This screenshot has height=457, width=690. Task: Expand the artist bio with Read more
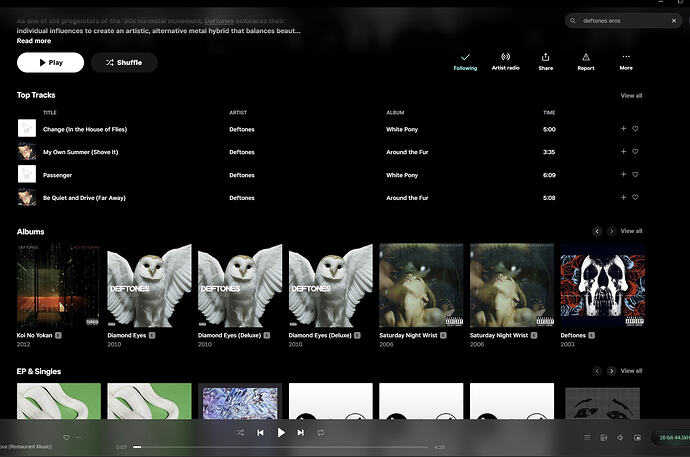pos(34,40)
